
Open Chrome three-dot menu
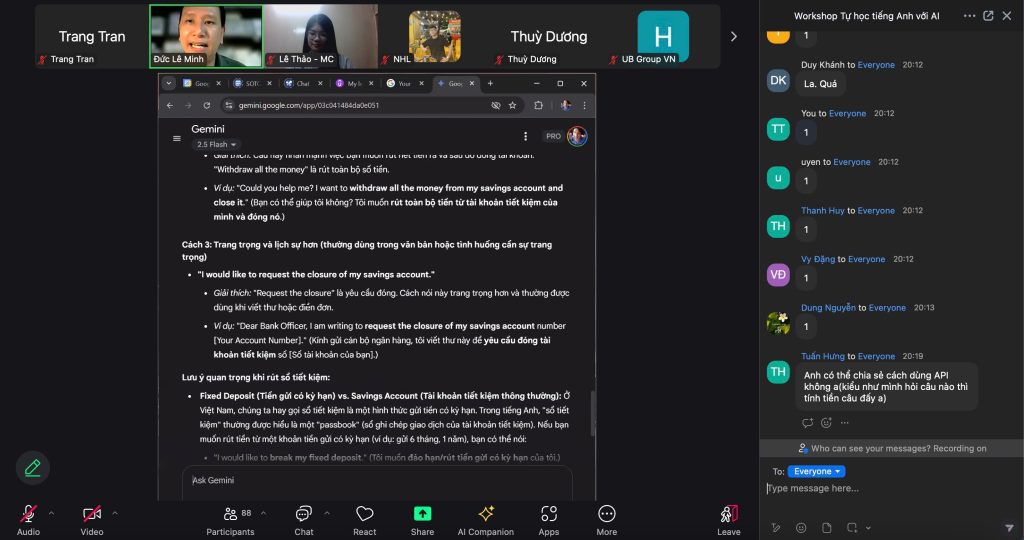click(x=584, y=105)
